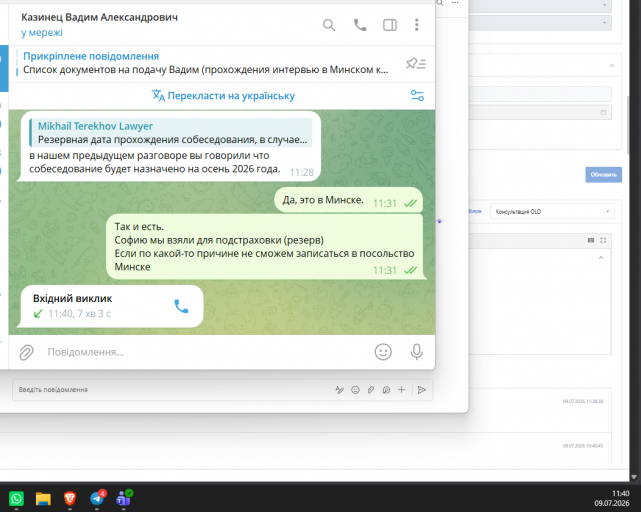Click the message starting 'Так и есть.'
Viewport: 641px width, 512px height.
click(x=265, y=247)
